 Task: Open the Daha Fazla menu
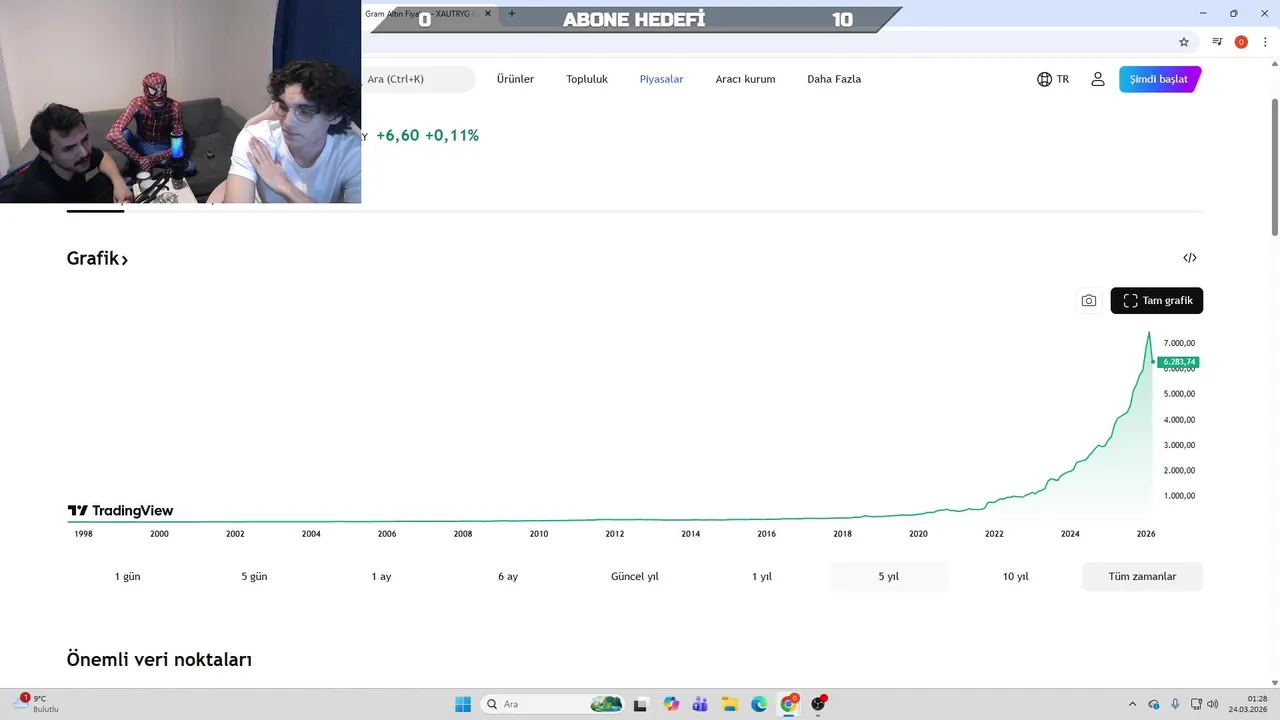coord(834,79)
